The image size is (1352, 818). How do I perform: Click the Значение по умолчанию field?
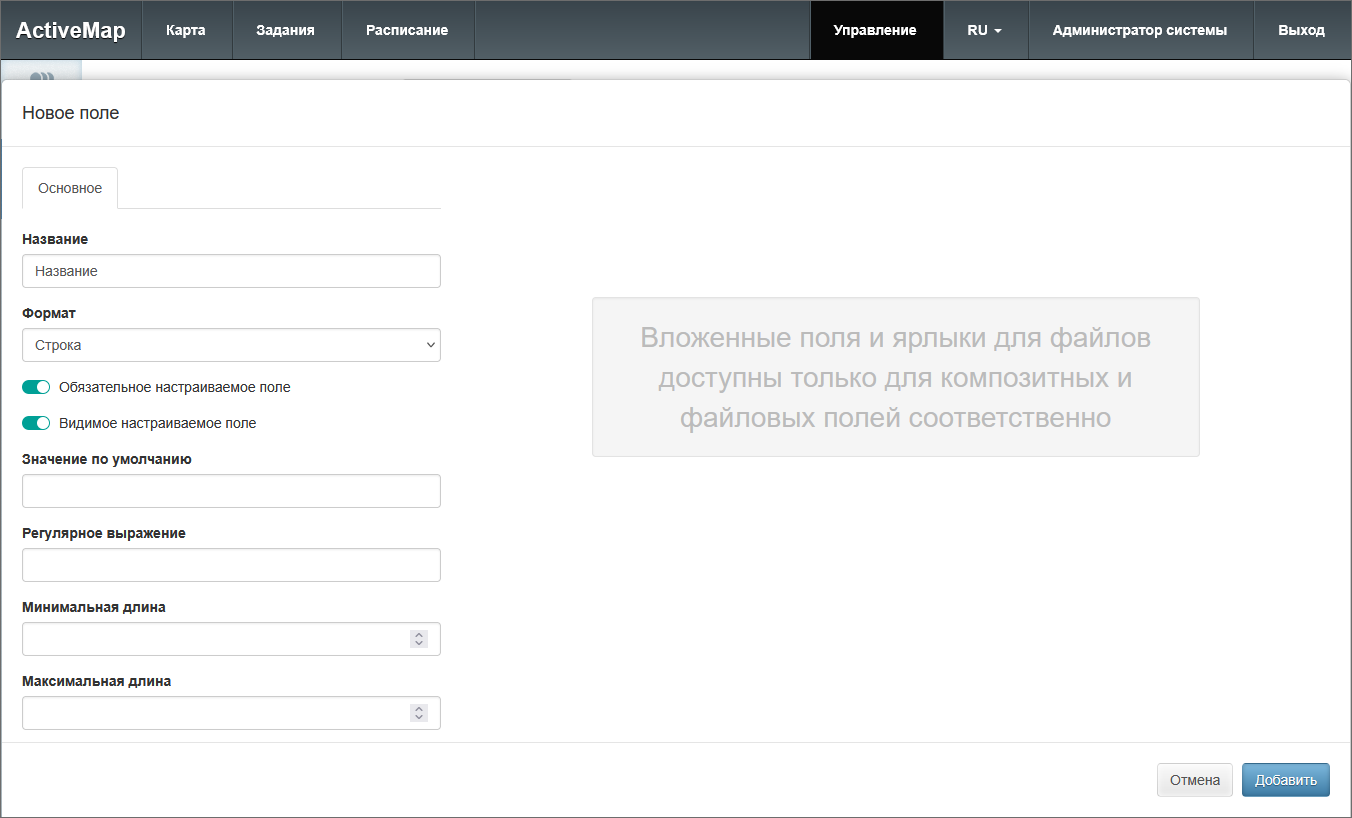[231, 491]
